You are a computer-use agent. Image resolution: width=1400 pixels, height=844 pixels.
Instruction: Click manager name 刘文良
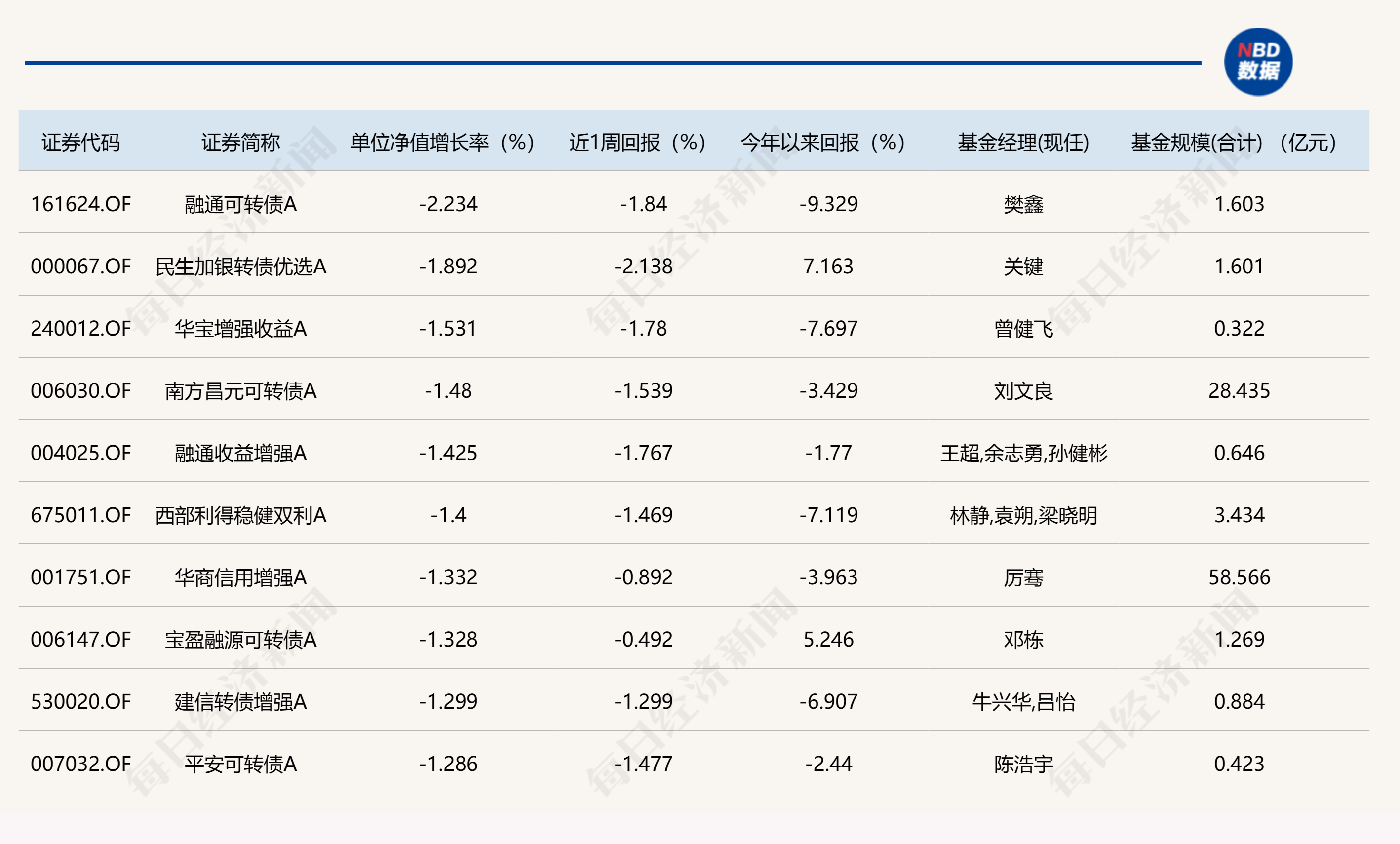[x=1023, y=391]
